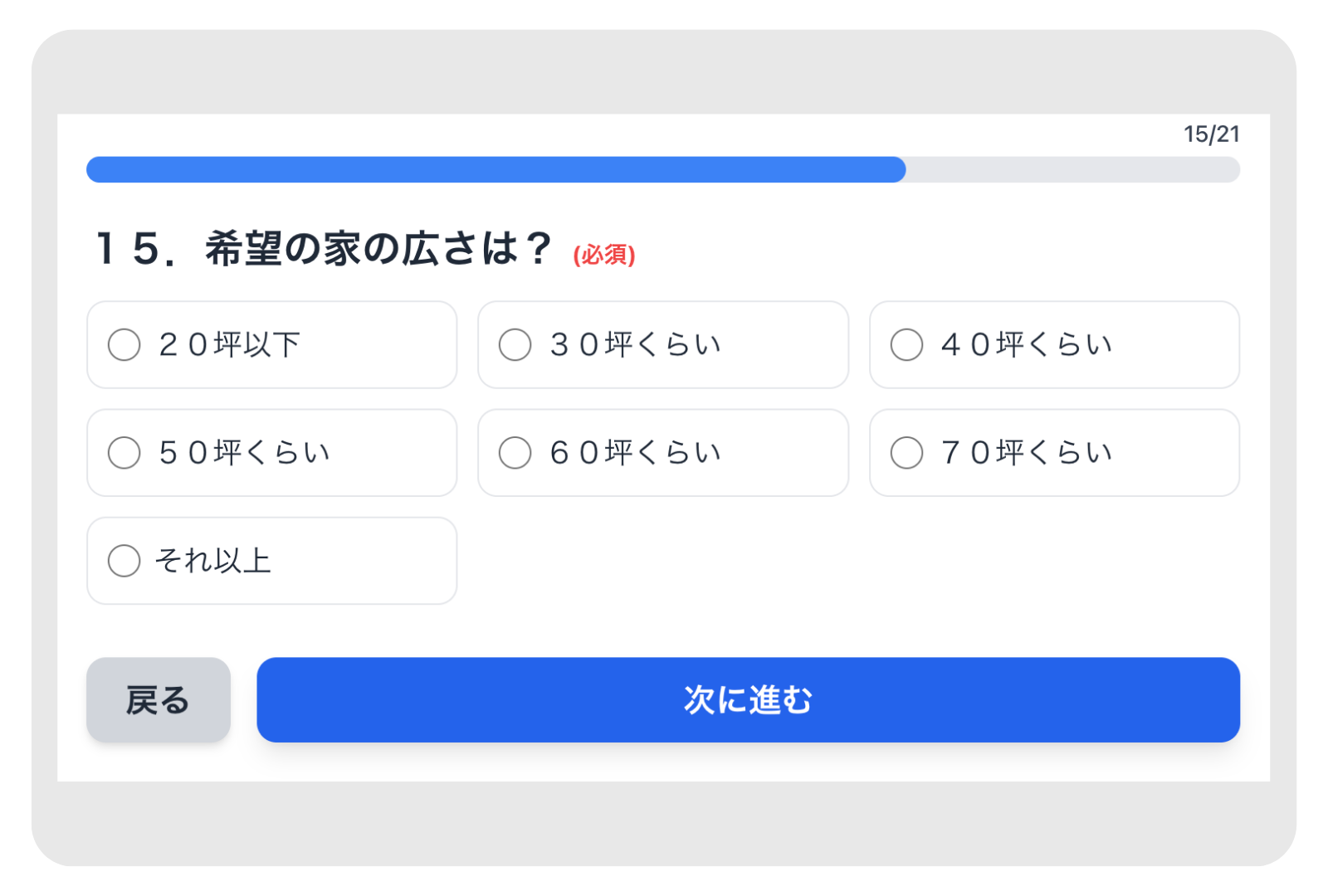Image resolution: width=1328 pixels, height=896 pixels.
Task: Click the 40坪くらい answer card
Action: coord(1054,344)
